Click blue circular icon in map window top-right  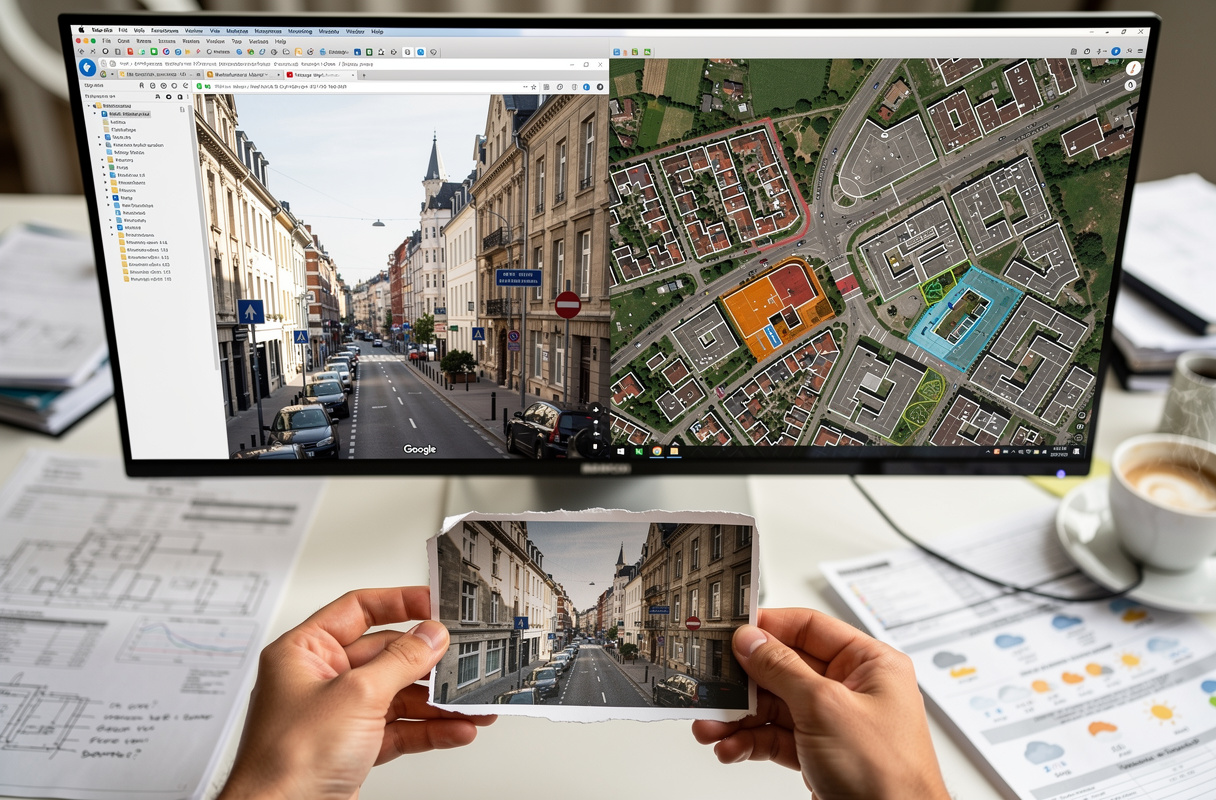point(1115,51)
